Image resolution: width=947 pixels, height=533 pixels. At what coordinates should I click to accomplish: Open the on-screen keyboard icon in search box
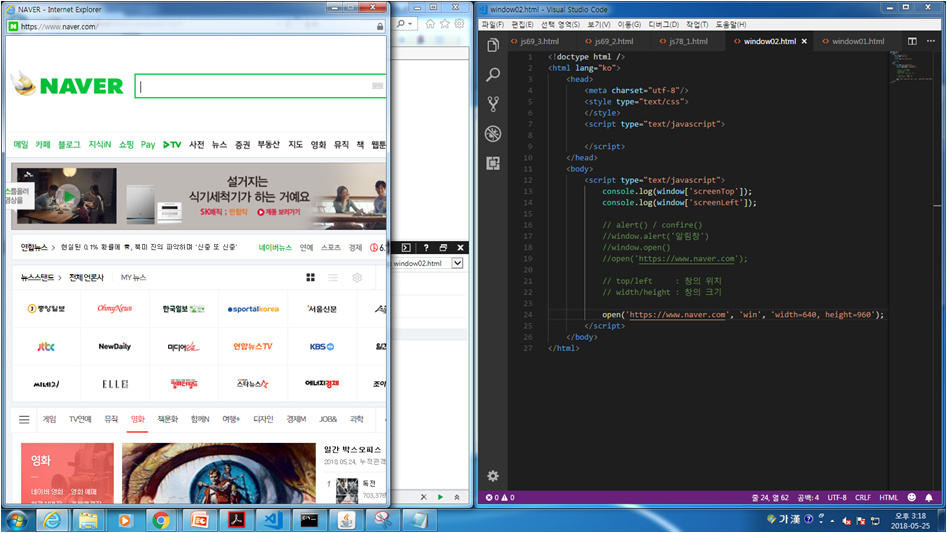point(377,86)
